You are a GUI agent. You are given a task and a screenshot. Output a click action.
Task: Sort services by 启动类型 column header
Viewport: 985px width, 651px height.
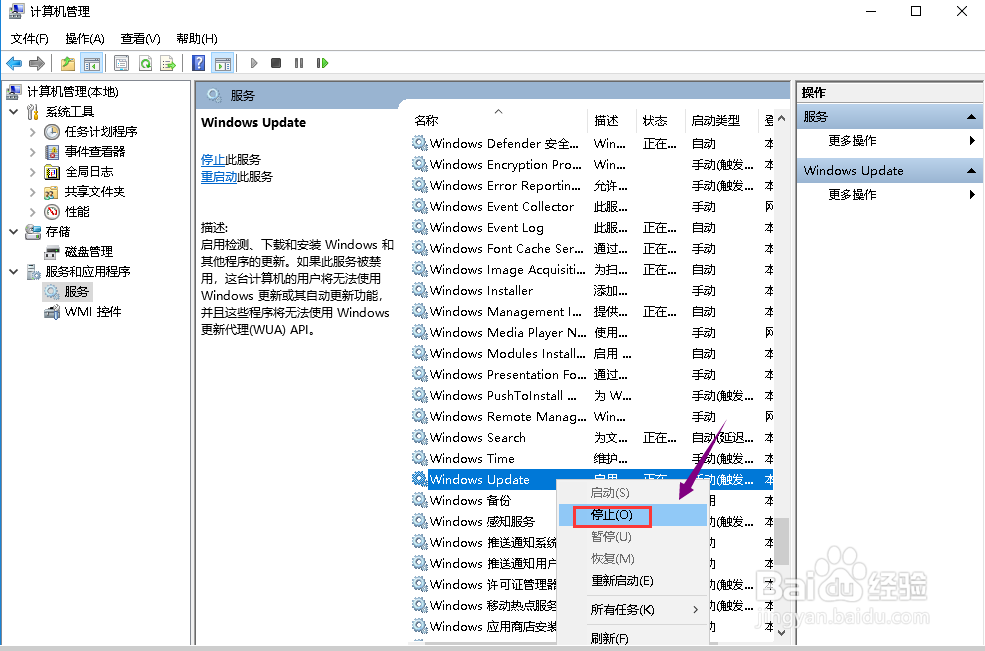pyautogui.click(x=722, y=120)
